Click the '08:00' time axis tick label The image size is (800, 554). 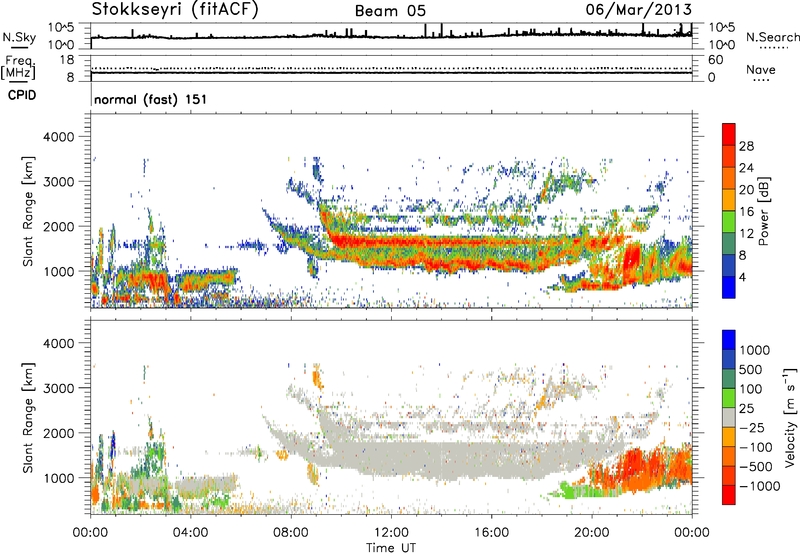pyautogui.click(x=291, y=533)
